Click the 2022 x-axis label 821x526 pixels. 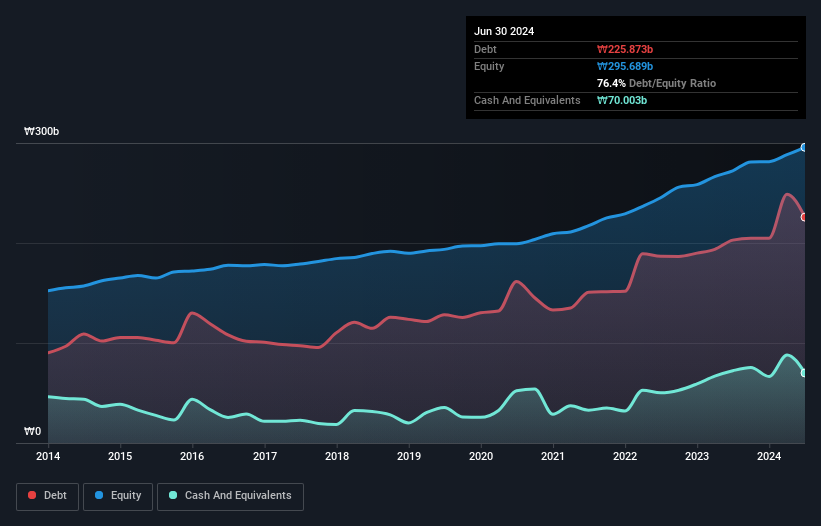[x=625, y=456]
